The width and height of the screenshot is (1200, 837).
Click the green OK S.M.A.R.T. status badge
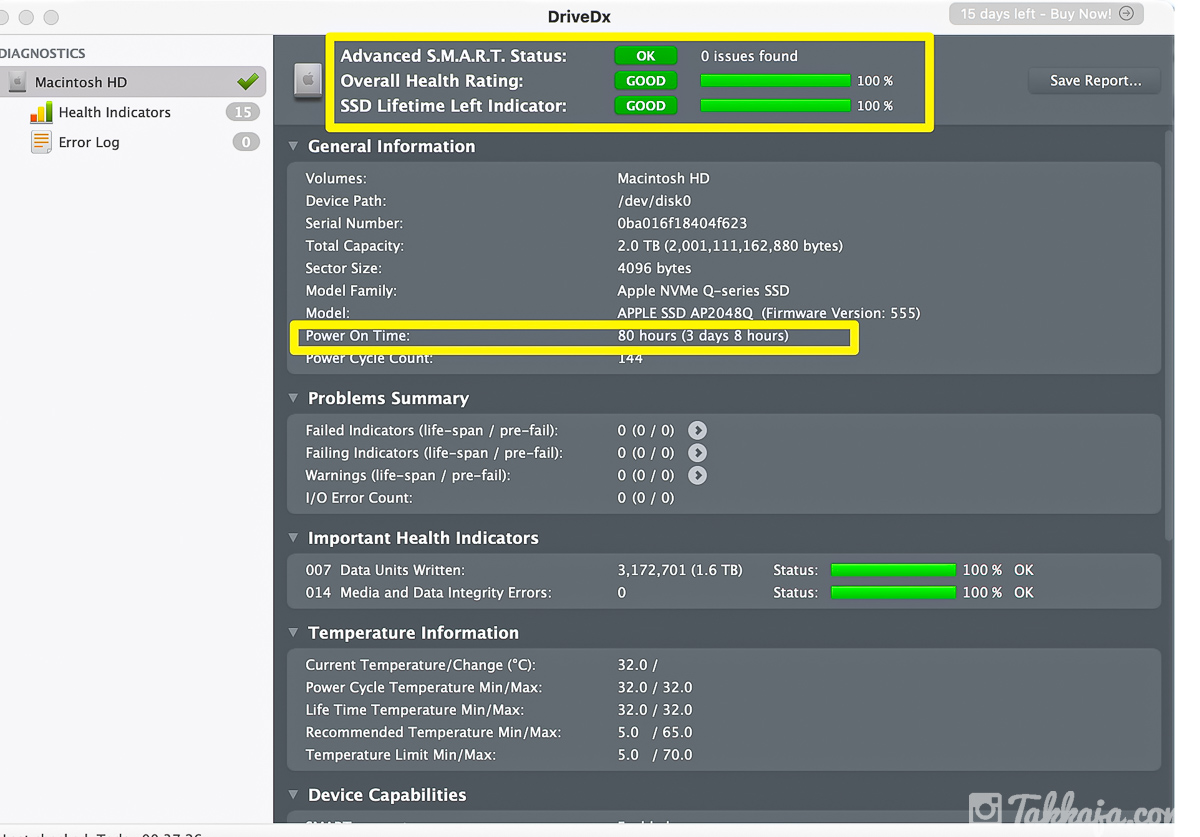pos(645,56)
